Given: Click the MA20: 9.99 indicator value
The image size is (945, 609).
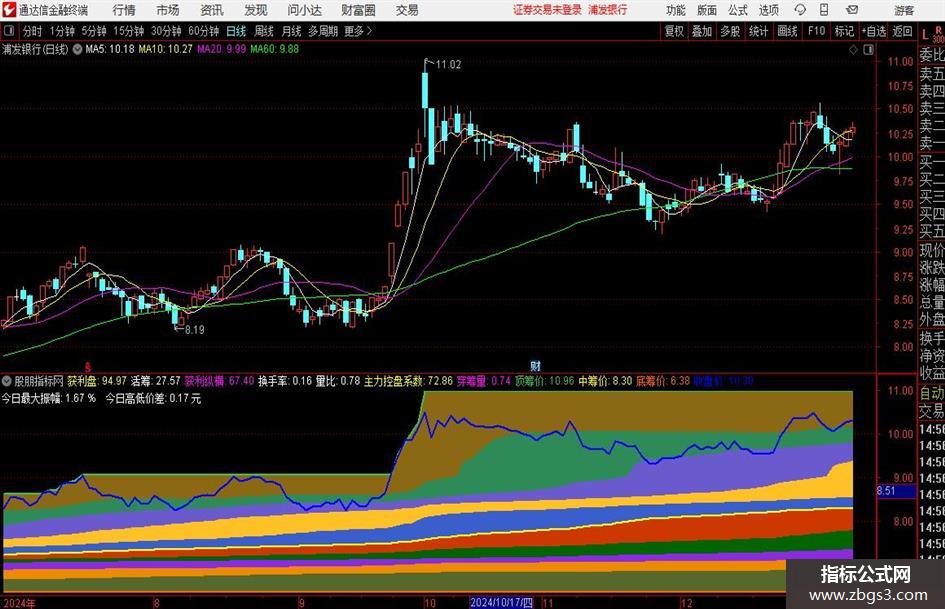Looking at the screenshot, I should click(x=221, y=49).
